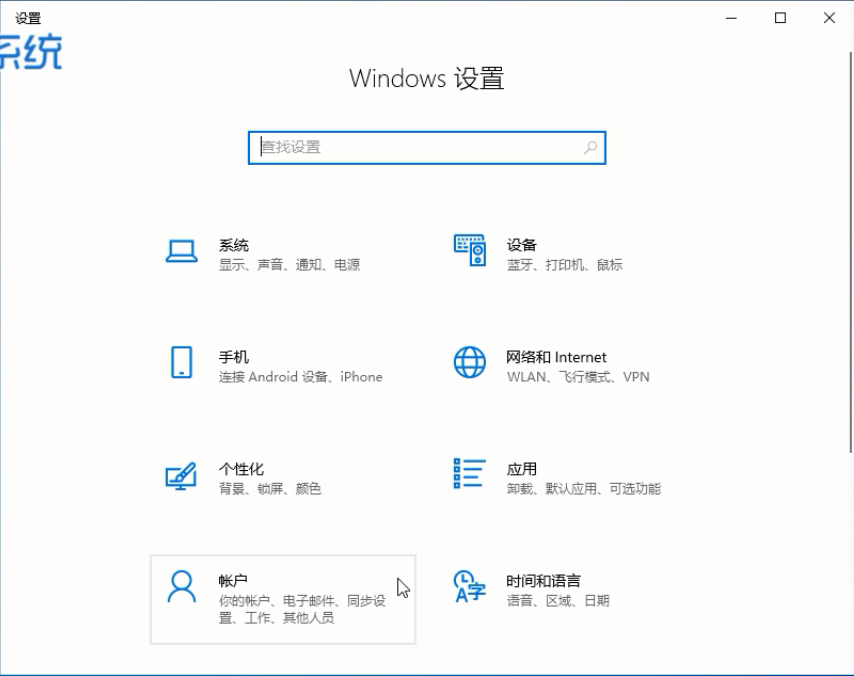Maximize the 设置 window
This screenshot has height=676, width=854.
point(780,18)
